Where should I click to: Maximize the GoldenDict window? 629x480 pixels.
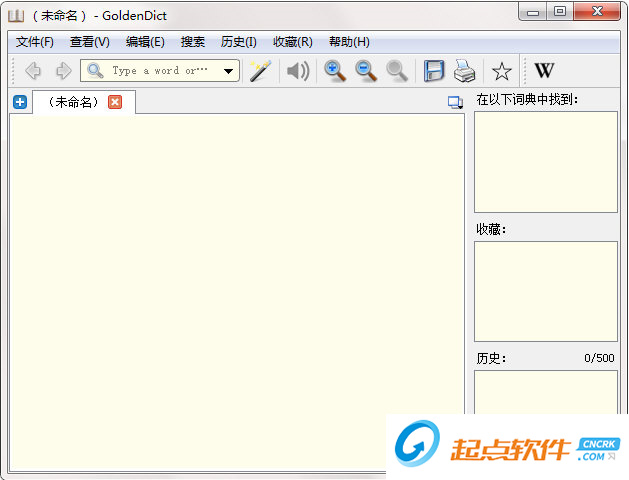coord(560,12)
